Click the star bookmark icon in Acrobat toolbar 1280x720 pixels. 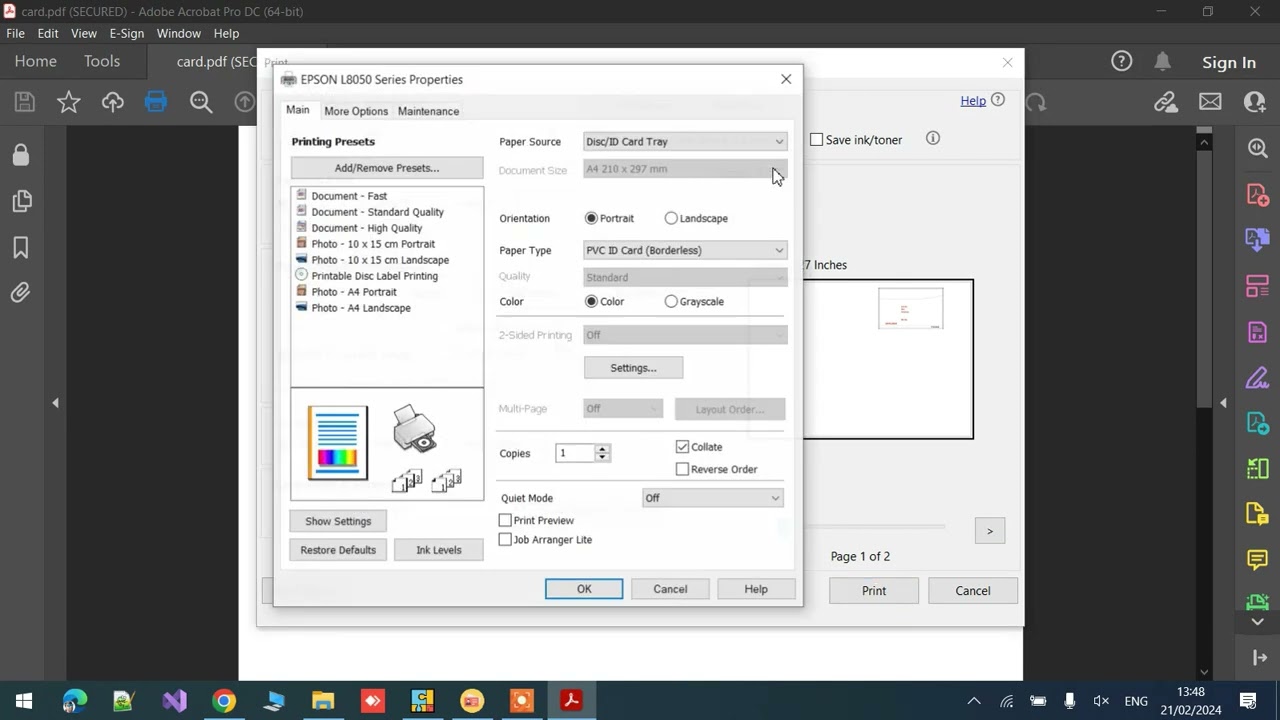[68, 102]
